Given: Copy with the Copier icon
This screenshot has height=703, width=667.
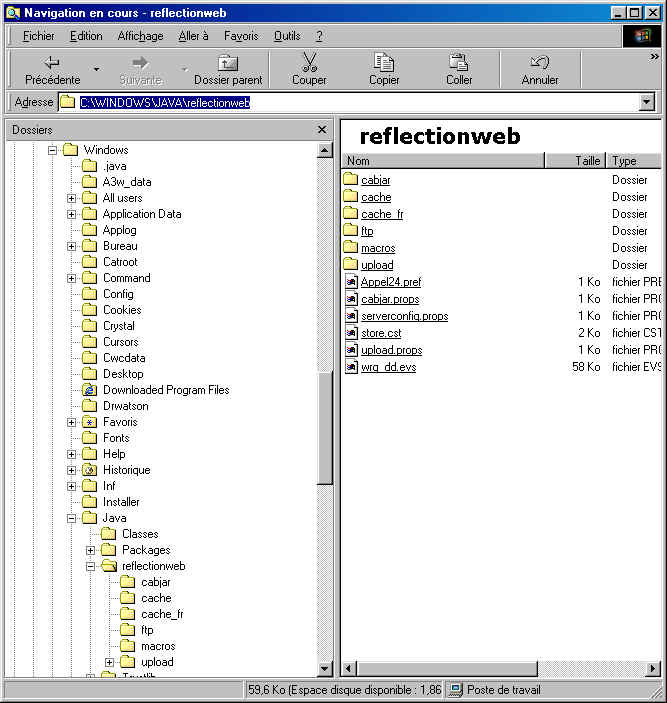Looking at the screenshot, I should (384, 62).
